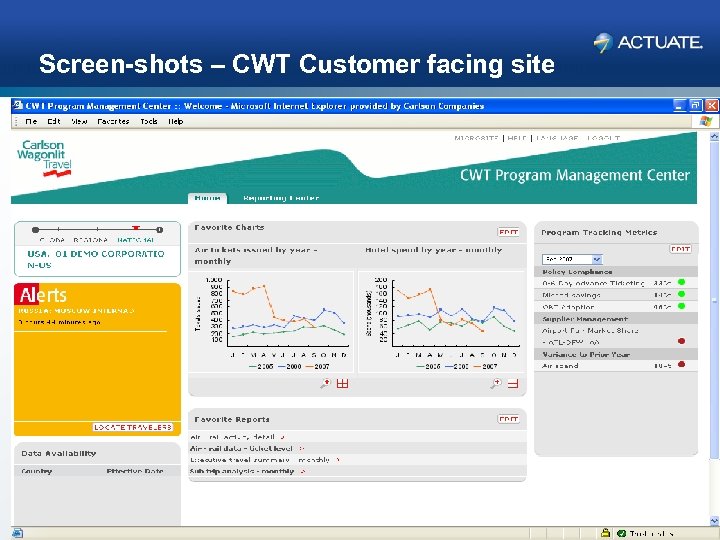Click the Internet Explorer page icon in title bar

(18, 105)
